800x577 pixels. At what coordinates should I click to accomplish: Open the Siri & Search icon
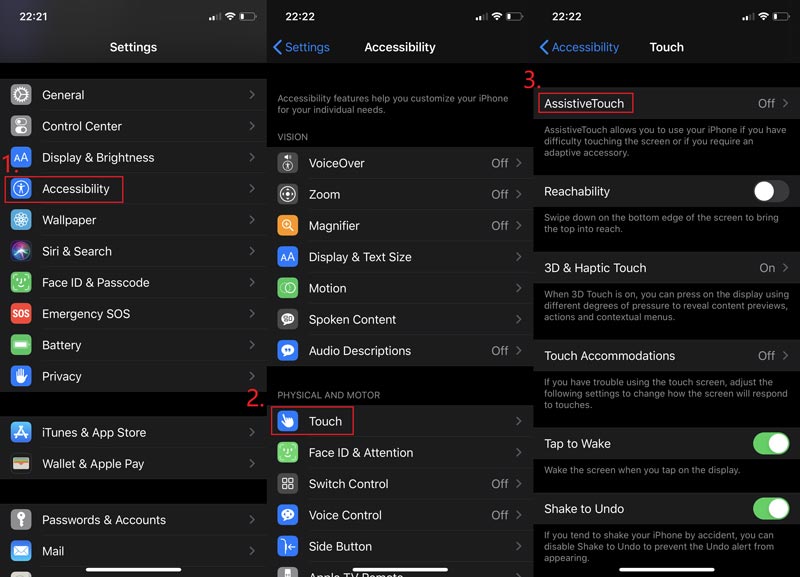click(21, 251)
